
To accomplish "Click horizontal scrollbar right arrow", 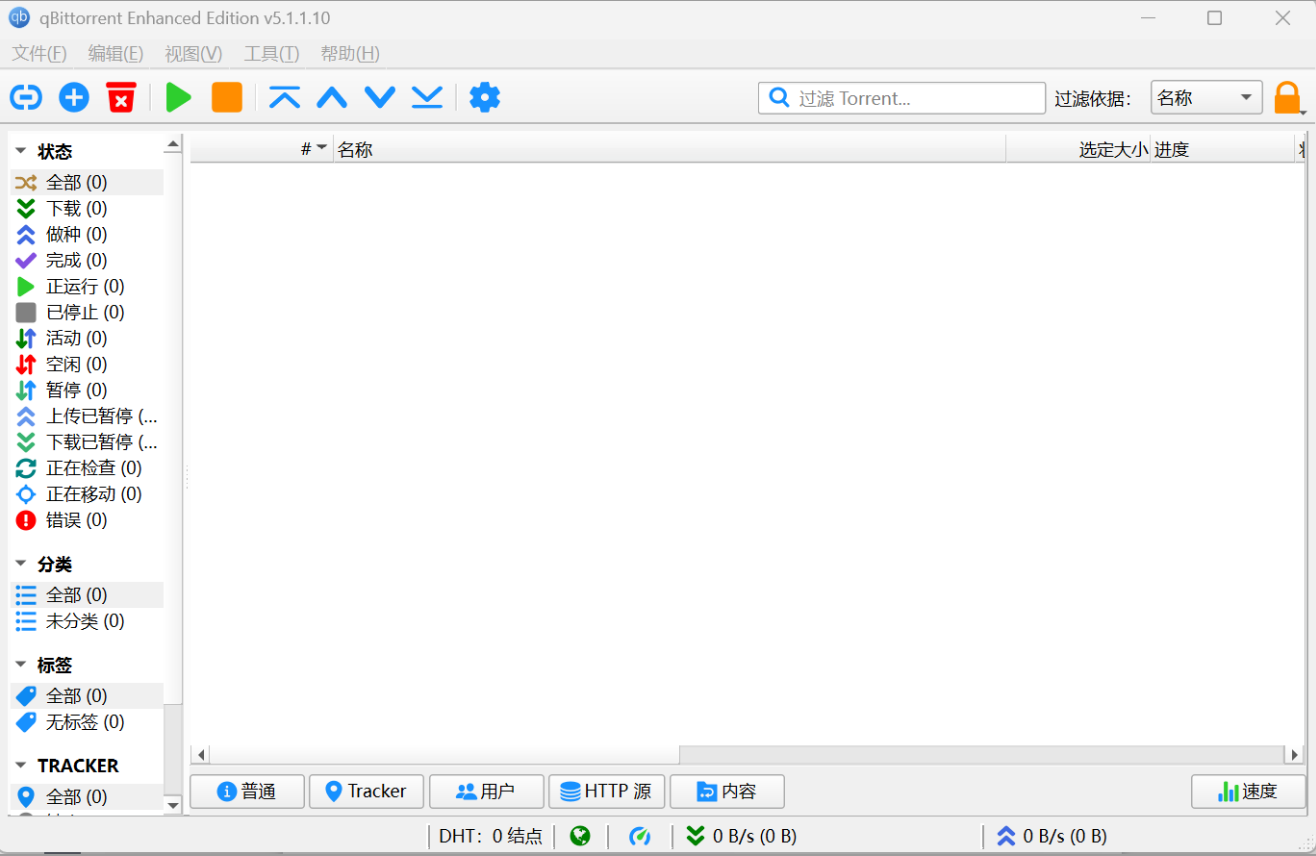I will click(1296, 755).
